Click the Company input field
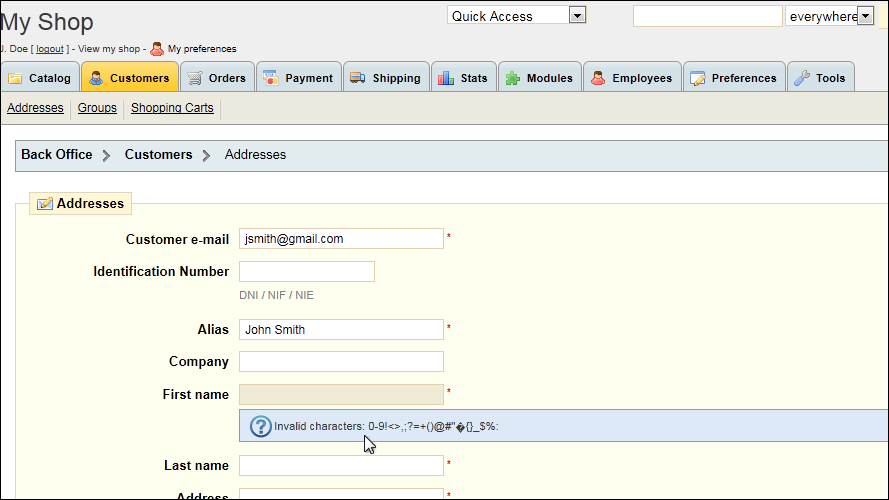Screen dimensions: 889x500 341,362
